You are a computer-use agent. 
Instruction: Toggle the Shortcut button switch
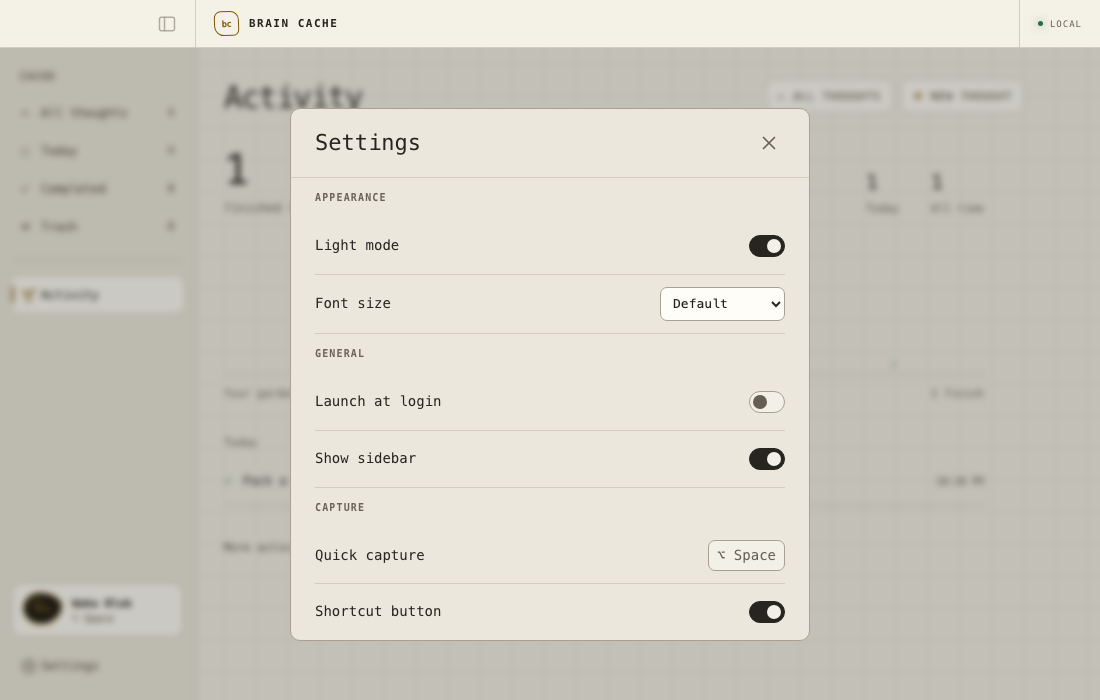767,612
